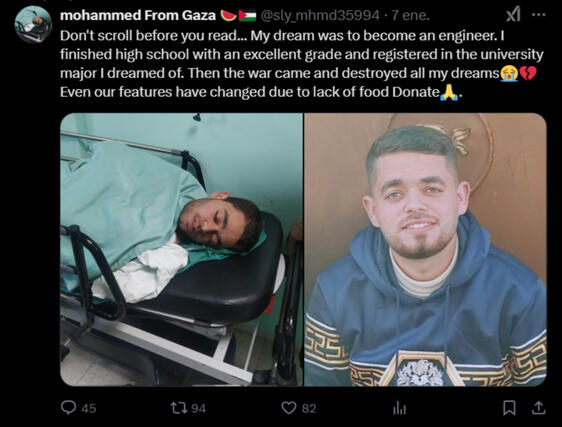Click the 82 likes count
This screenshot has width=562, height=427.
pos(309,408)
